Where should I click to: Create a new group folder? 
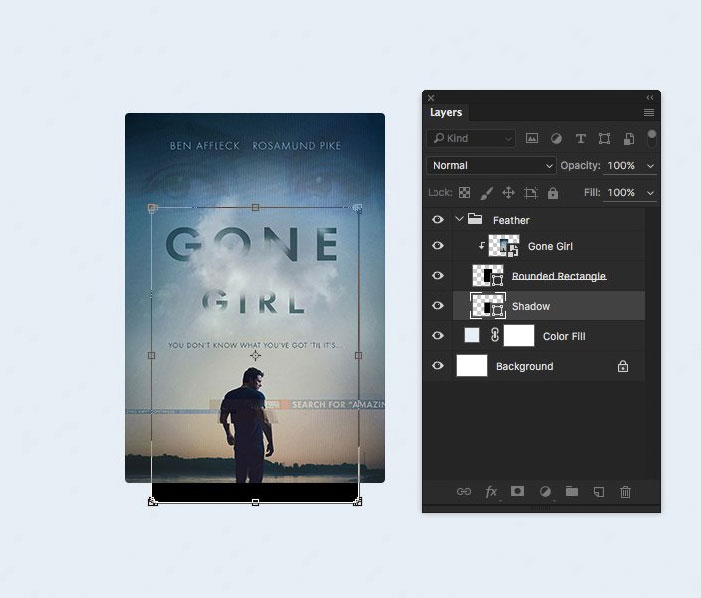pos(572,491)
